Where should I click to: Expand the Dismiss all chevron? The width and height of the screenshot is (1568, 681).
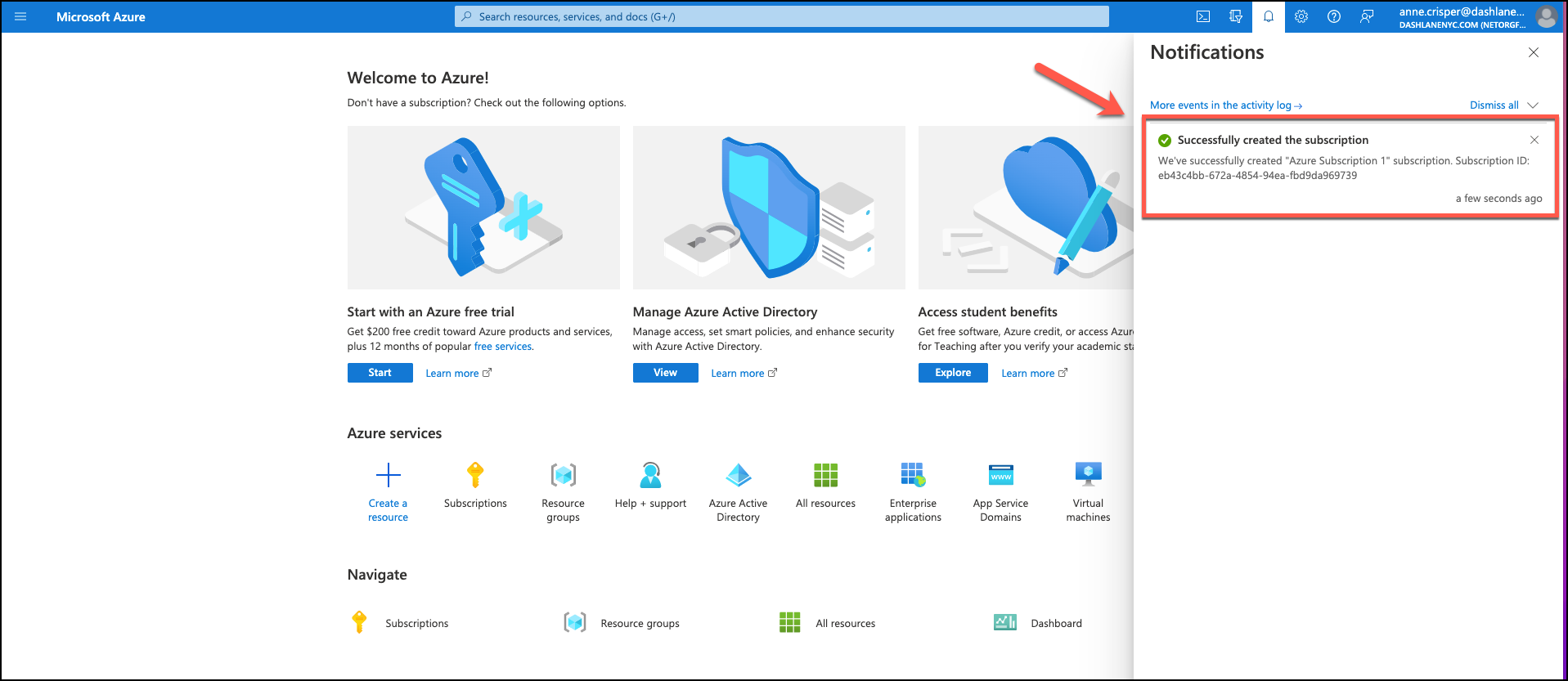(x=1533, y=105)
